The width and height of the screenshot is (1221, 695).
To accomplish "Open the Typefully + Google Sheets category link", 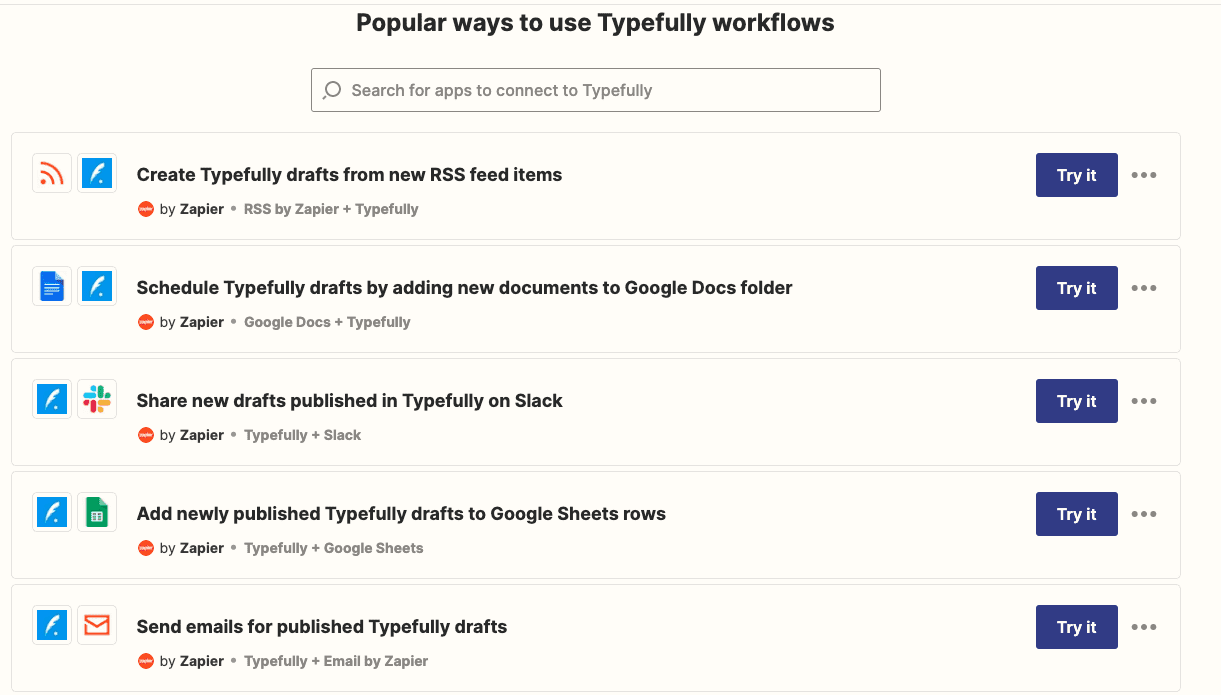I will pyautogui.click(x=333, y=548).
